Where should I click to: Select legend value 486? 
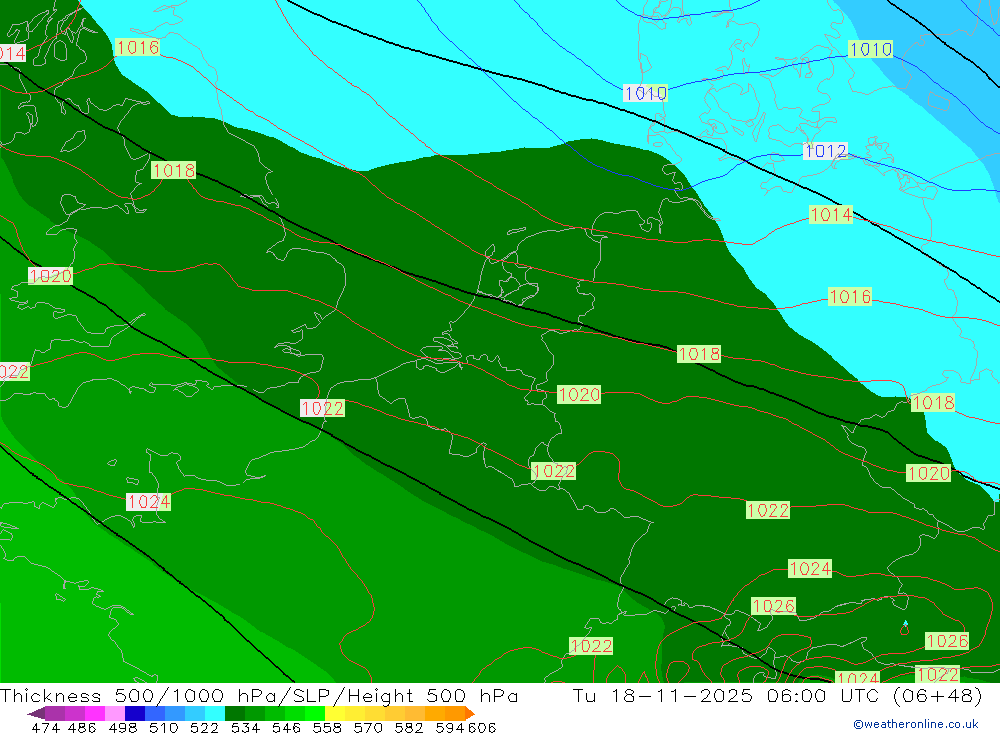(81, 727)
